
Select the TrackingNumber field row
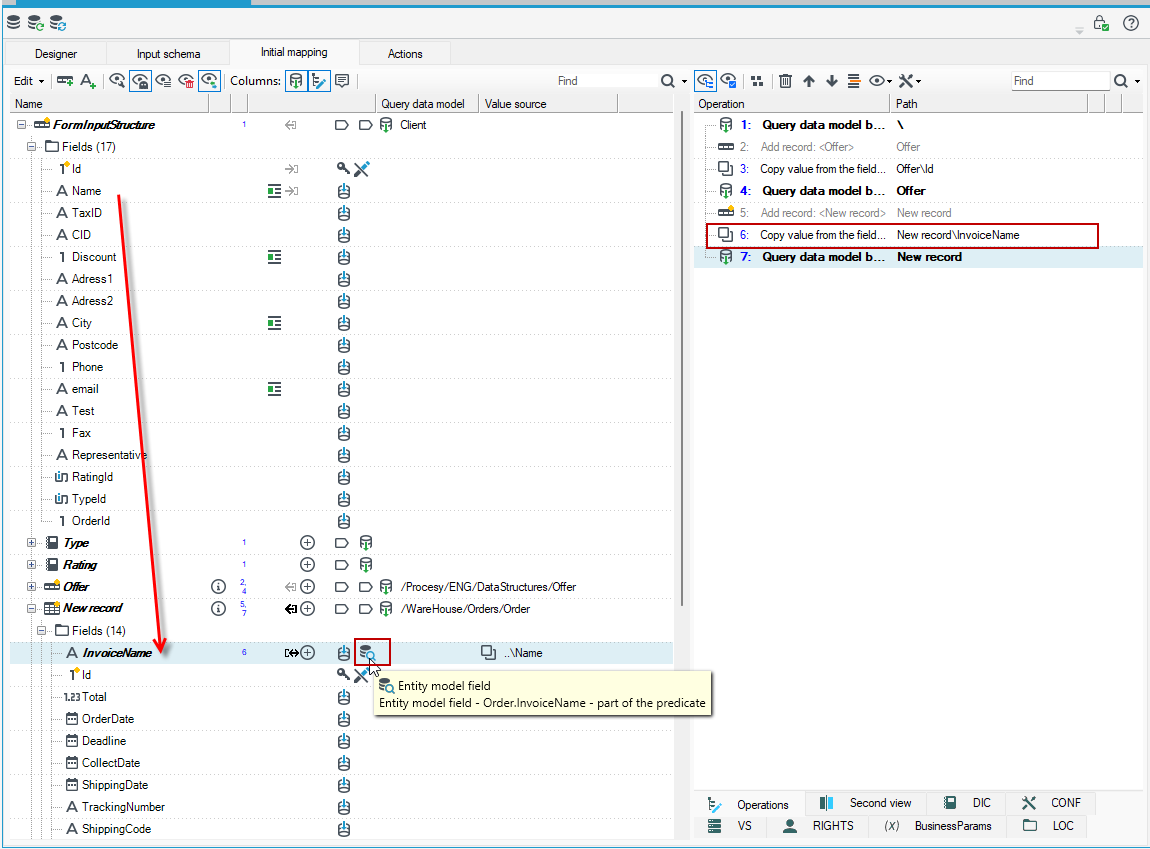pyautogui.click(x=341, y=806)
